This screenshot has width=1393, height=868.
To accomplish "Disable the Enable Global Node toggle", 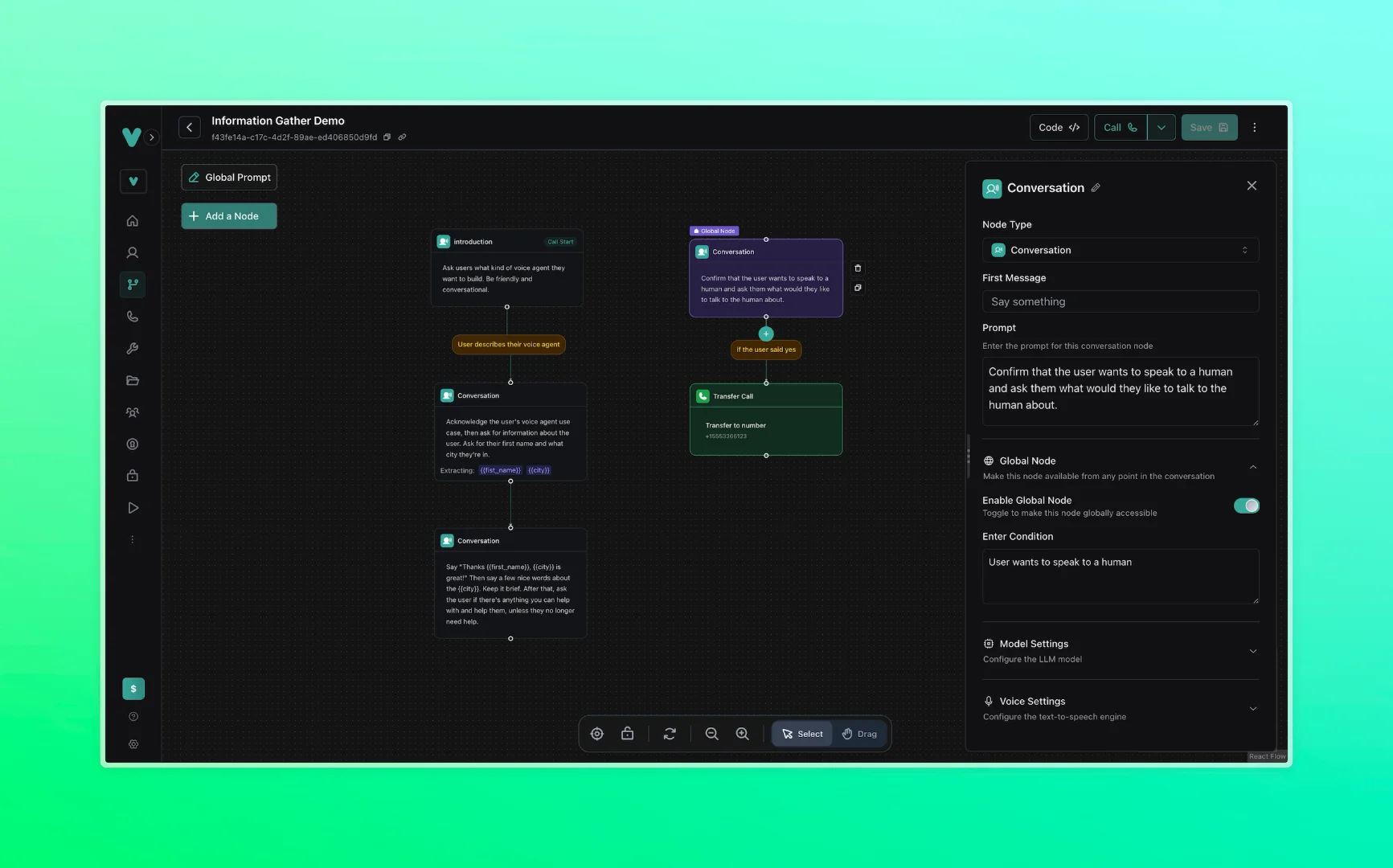I will tap(1246, 506).
